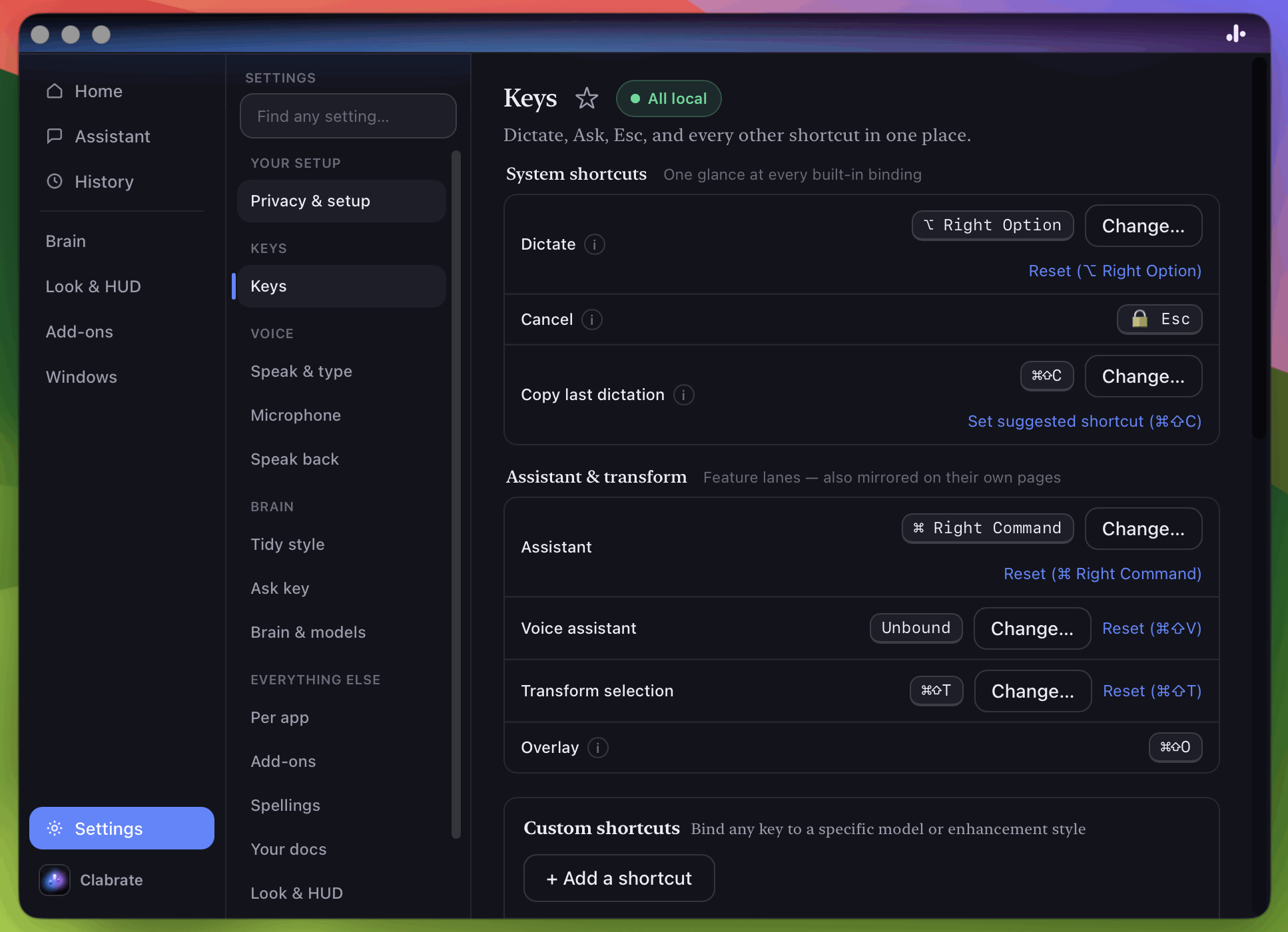Click Add a shortcut button
This screenshot has height=932, width=1288.
click(619, 878)
